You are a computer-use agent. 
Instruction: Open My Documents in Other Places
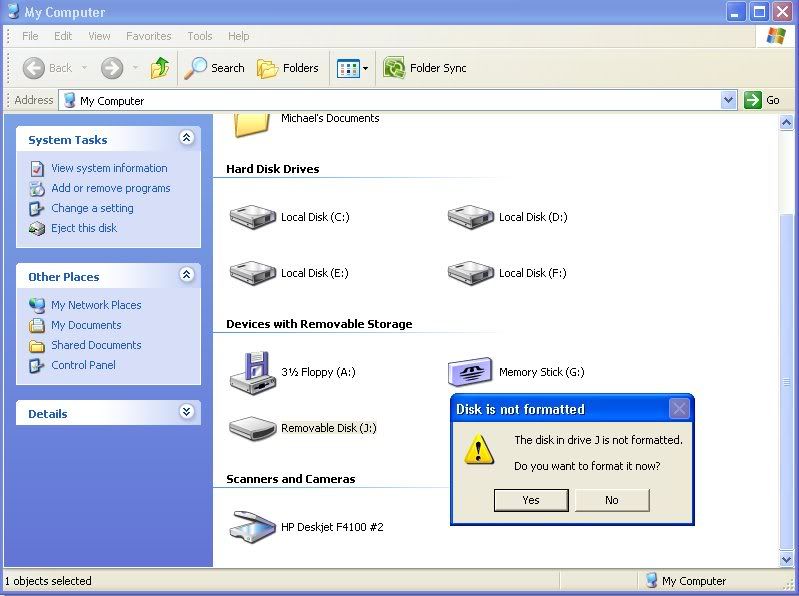[x=86, y=325]
